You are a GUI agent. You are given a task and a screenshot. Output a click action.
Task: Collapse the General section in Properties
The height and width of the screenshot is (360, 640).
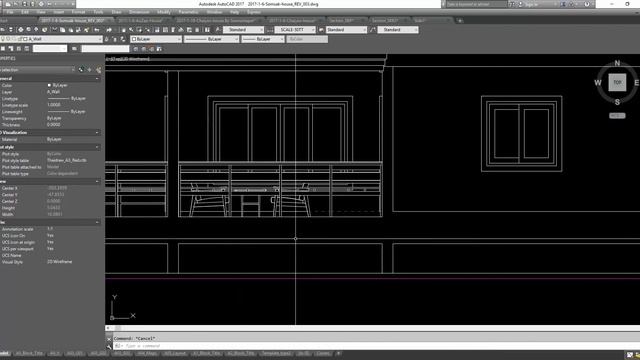point(97,78)
